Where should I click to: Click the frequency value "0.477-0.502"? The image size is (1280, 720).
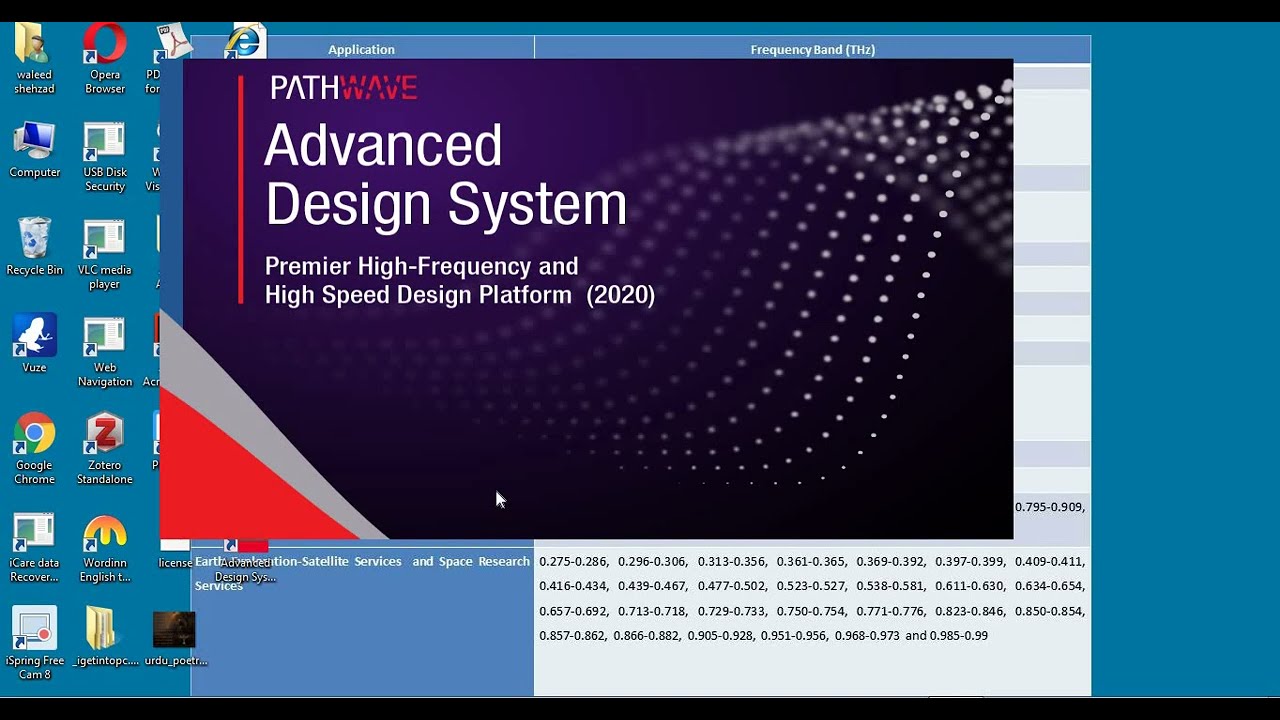tap(732, 586)
